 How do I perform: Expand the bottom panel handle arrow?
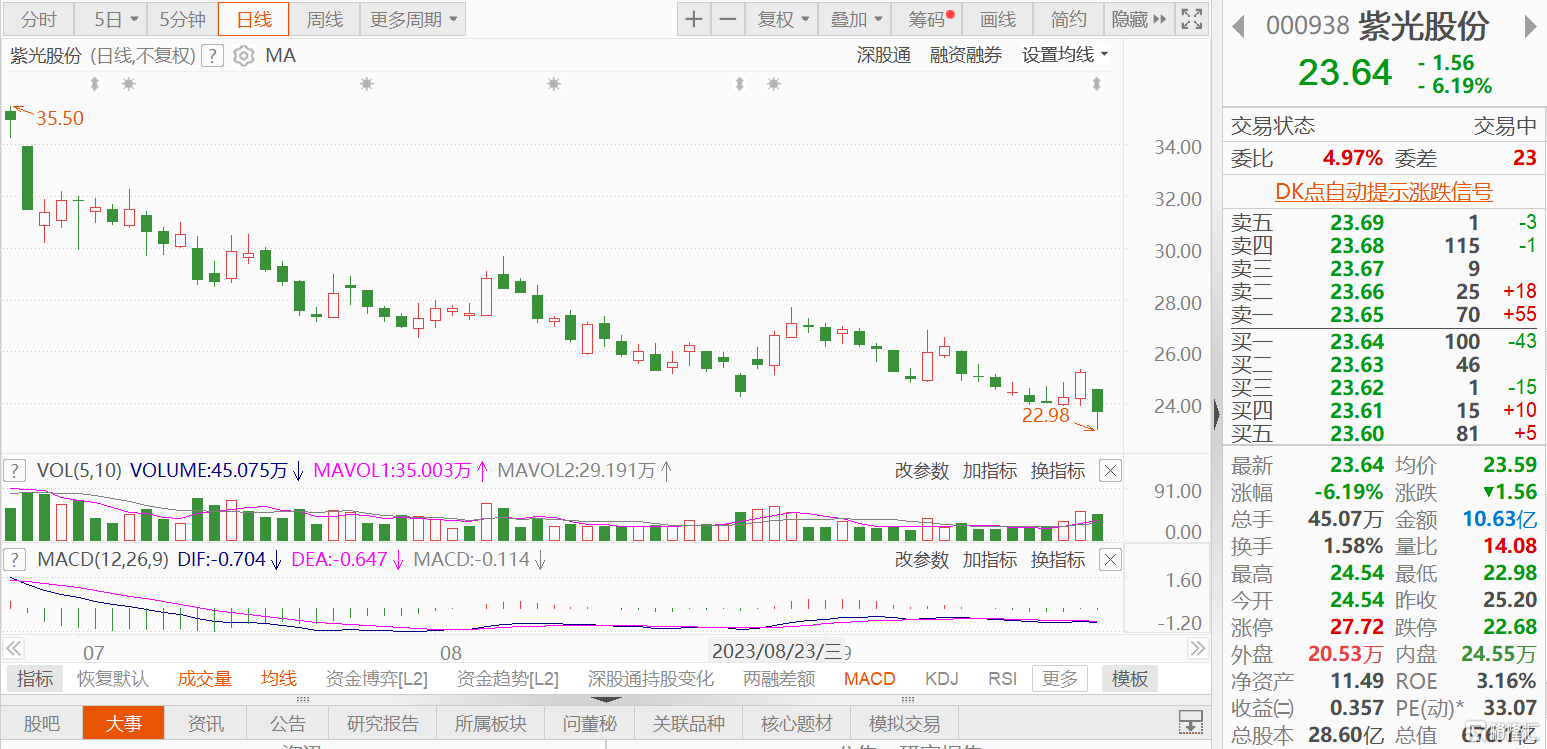606,700
